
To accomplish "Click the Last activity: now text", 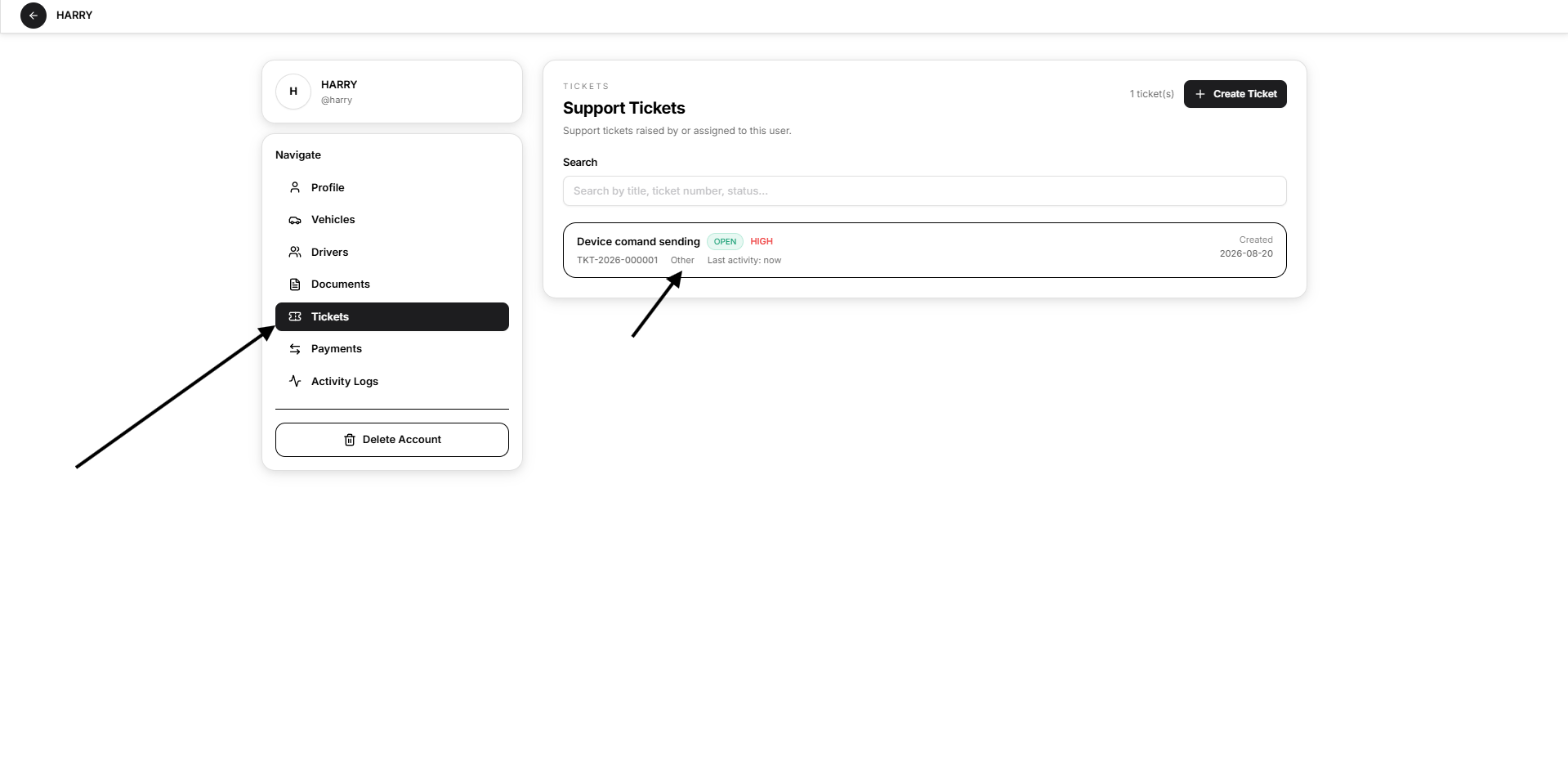I will click(744, 260).
